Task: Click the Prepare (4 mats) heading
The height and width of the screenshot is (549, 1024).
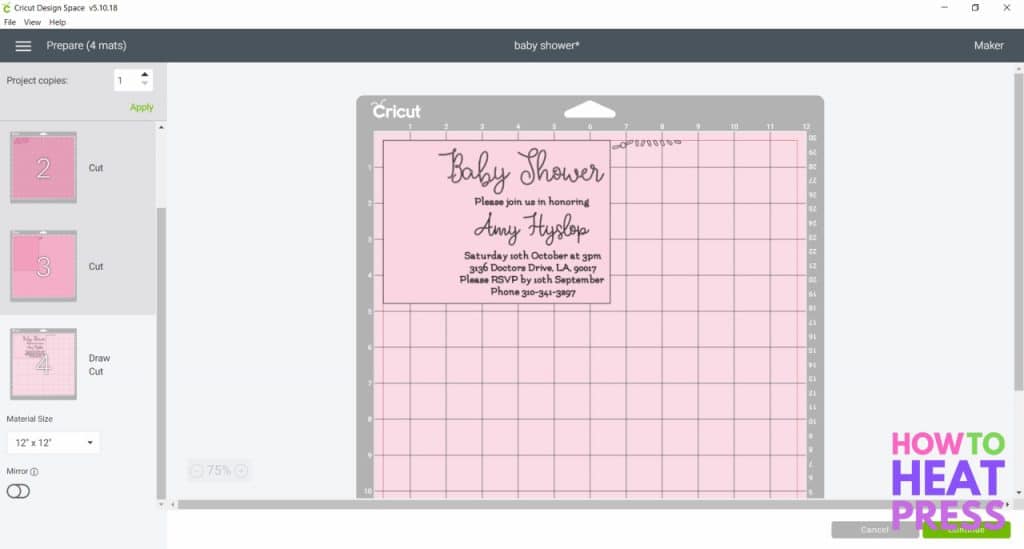Action: [86, 46]
